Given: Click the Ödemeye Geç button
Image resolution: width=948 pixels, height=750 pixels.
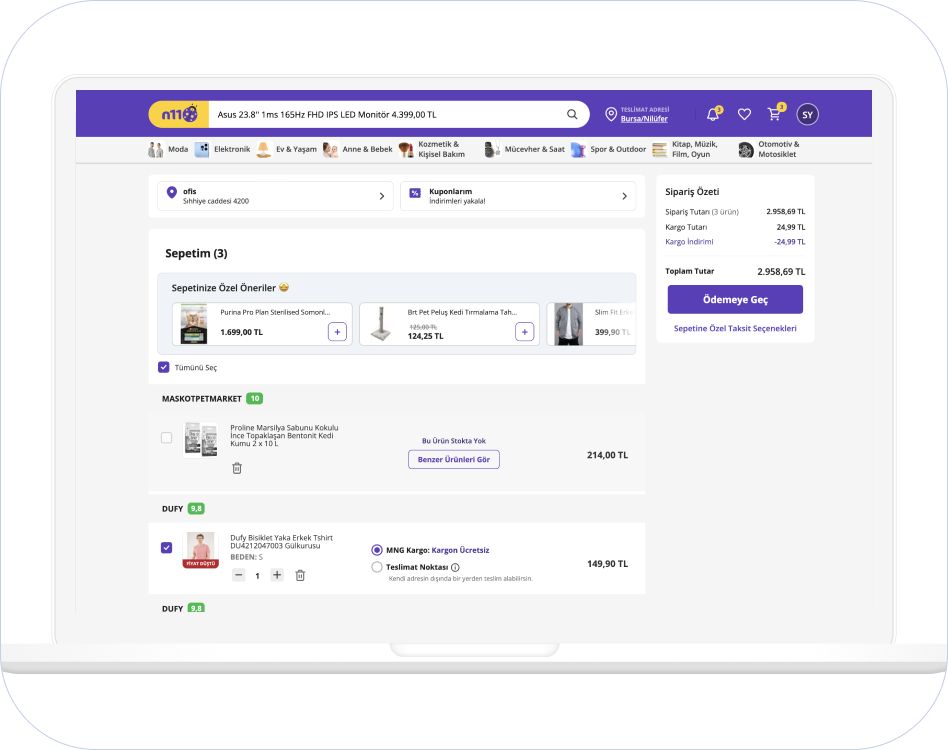Looking at the screenshot, I should 735,299.
